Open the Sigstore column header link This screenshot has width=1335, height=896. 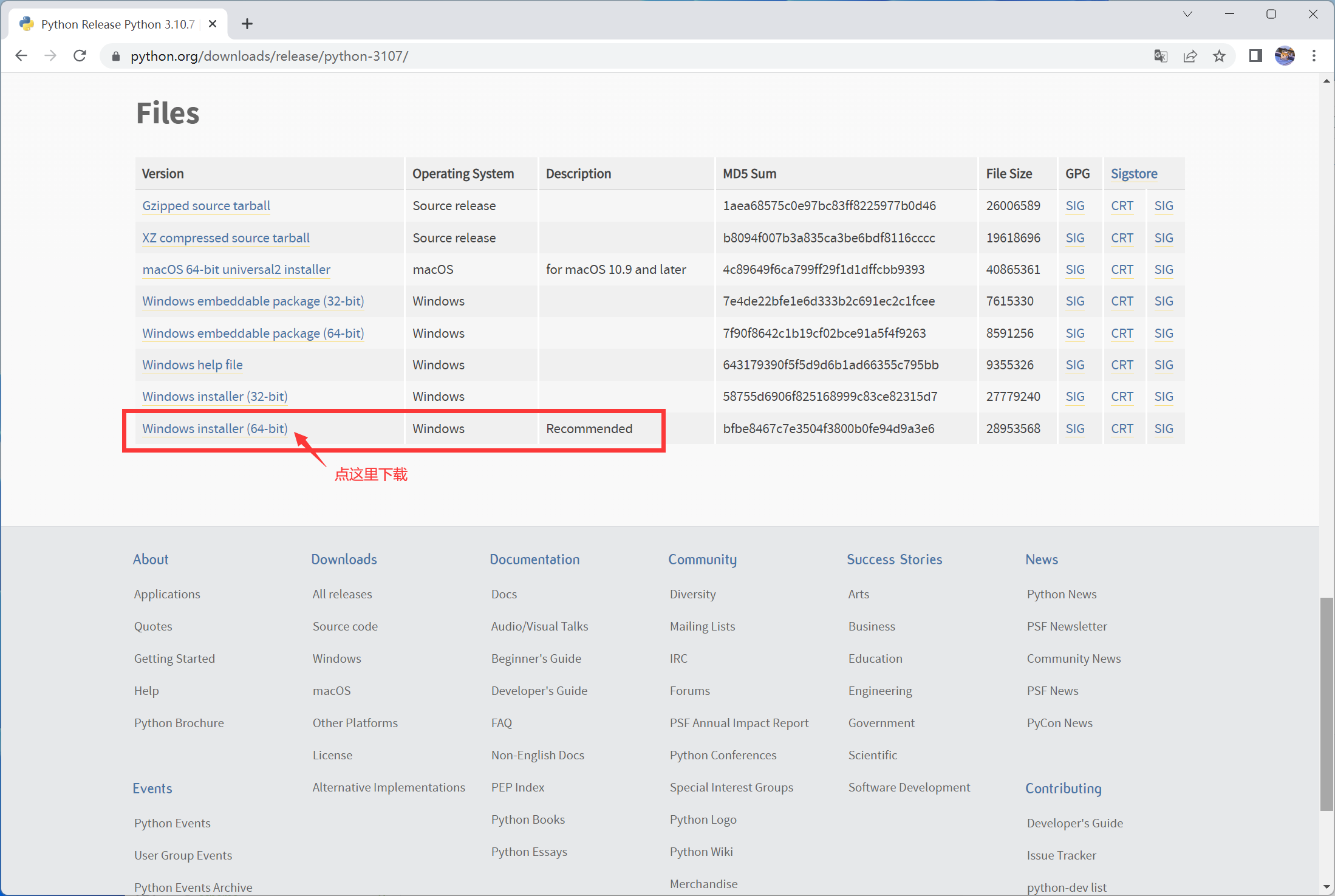[1134, 174]
